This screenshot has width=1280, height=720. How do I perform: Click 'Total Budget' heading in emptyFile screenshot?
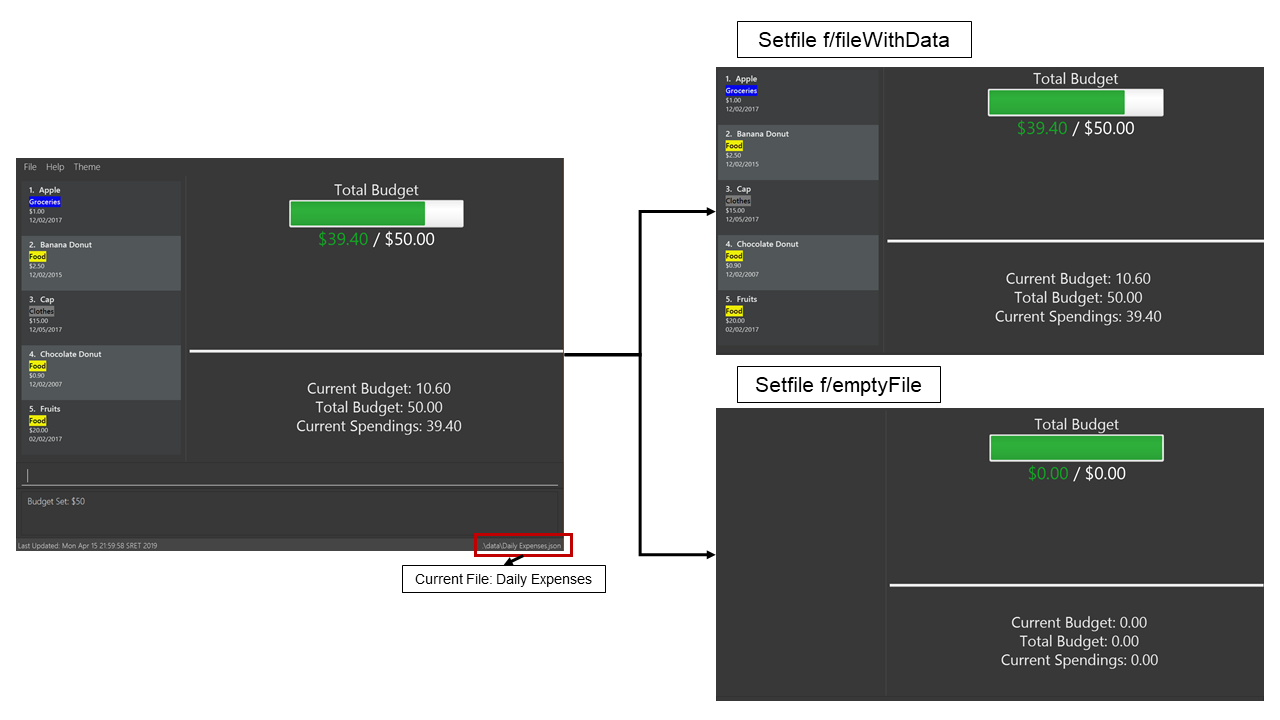pyautogui.click(x=1076, y=424)
